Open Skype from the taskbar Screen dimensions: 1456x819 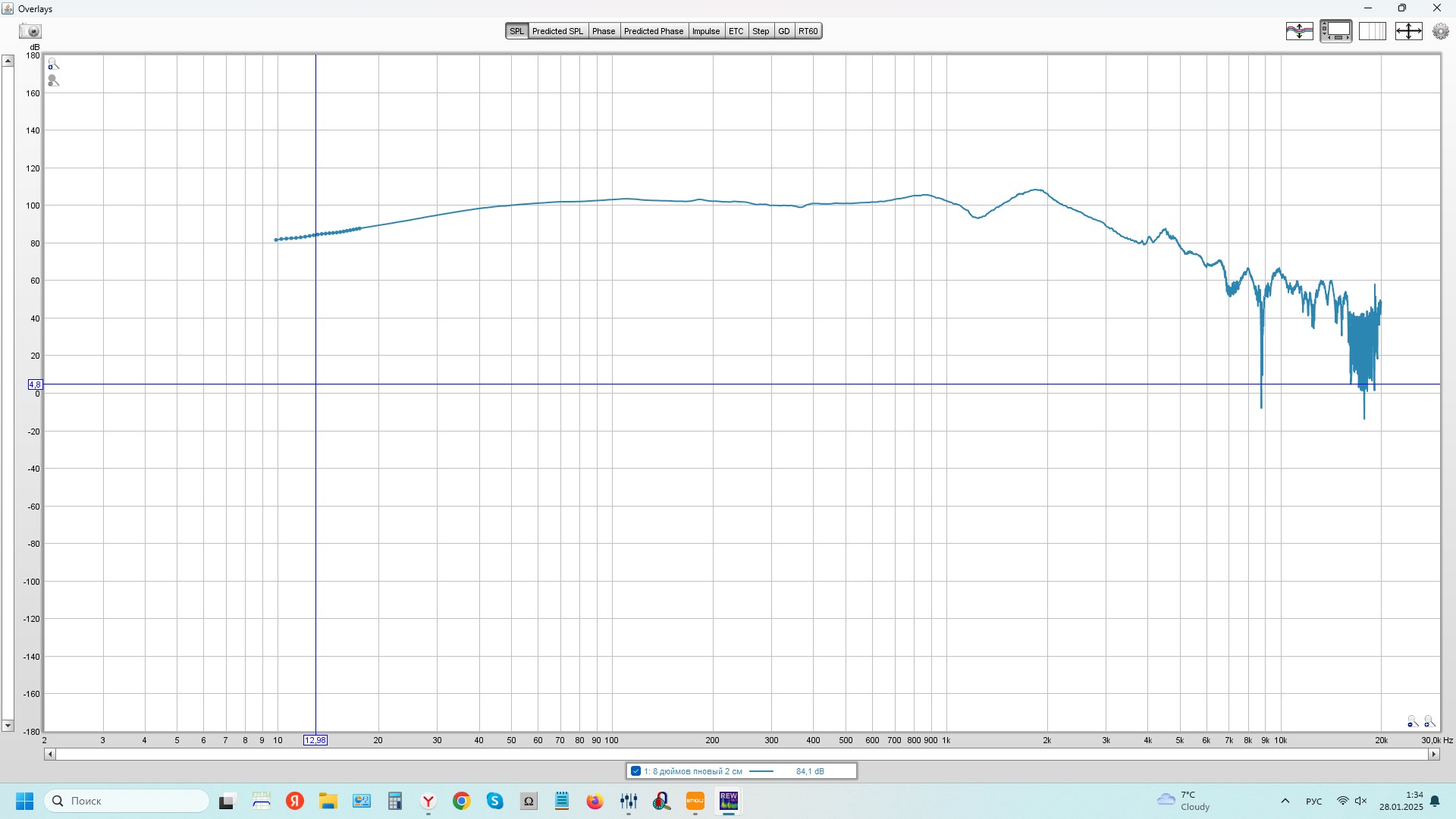495,801
